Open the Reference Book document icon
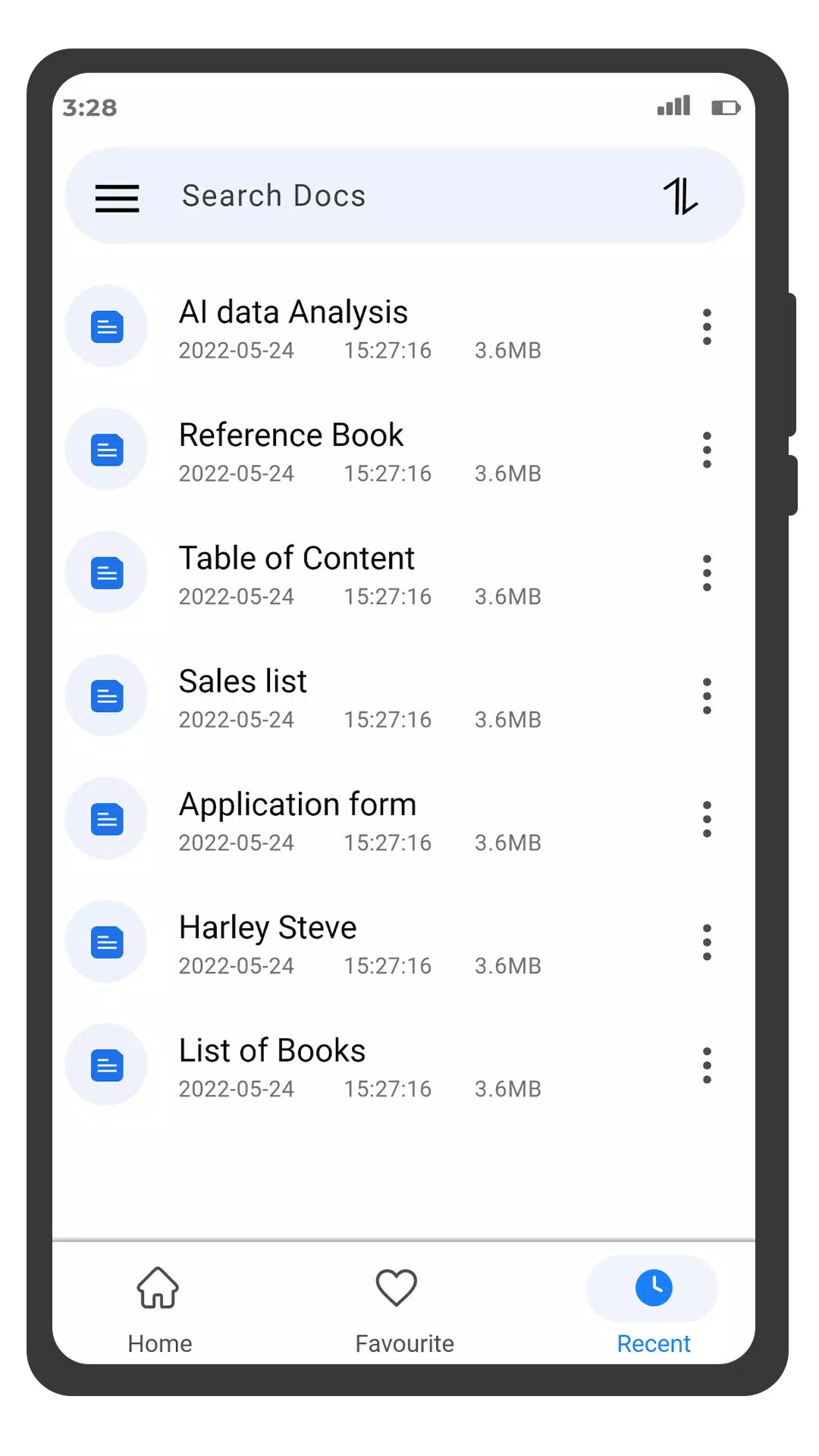This screenshot has width=819, height=1456. pos(107,450)
